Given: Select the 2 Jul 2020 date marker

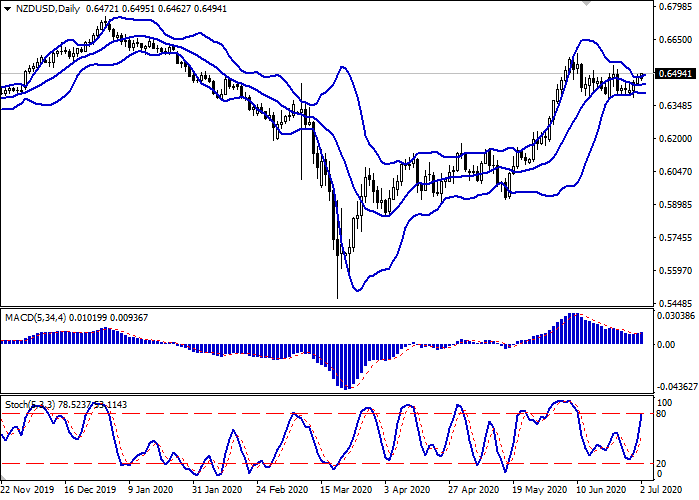Looking at the screenshot, I should point(669,490).
